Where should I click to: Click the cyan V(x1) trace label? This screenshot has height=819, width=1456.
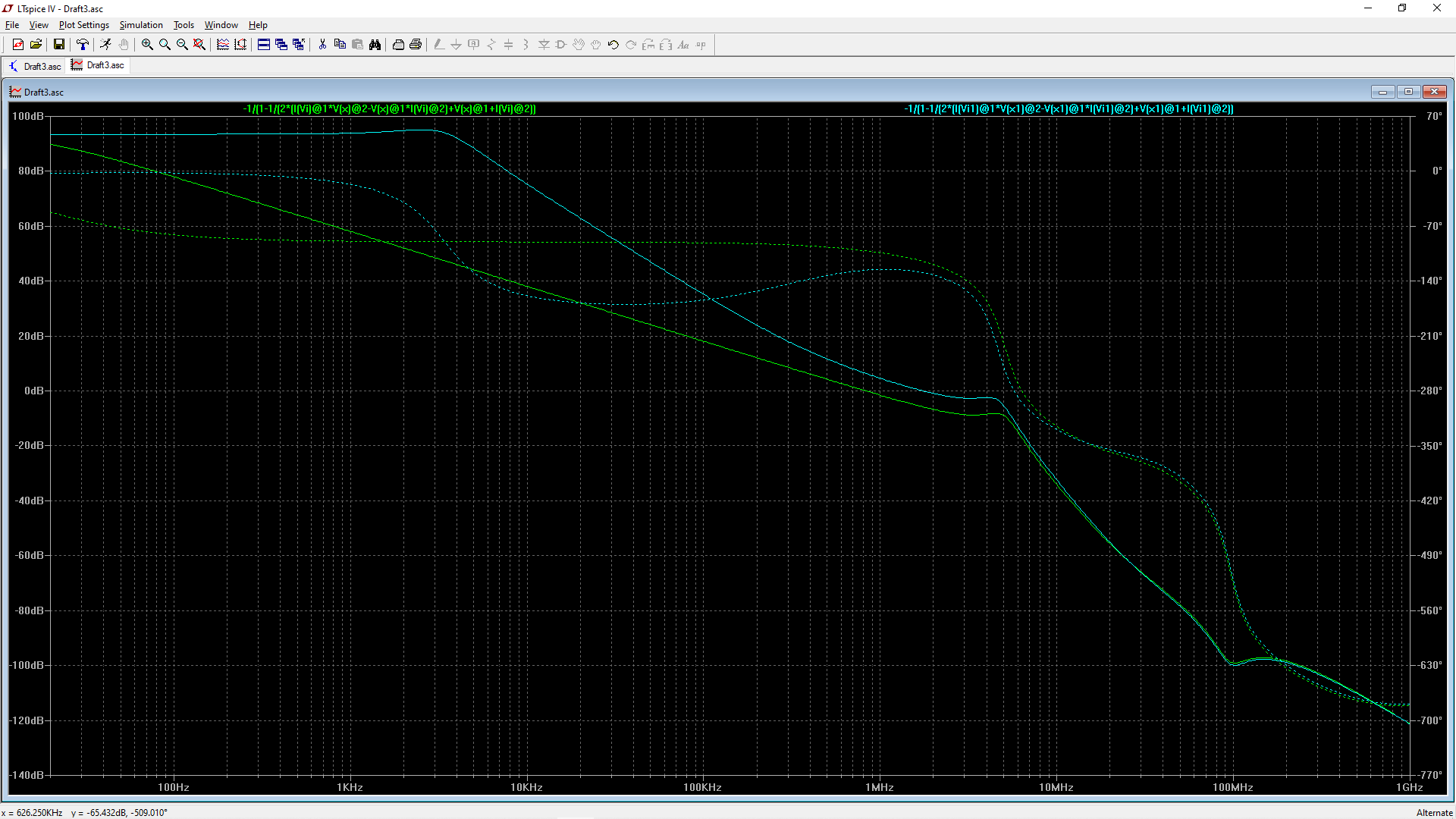pos(1068,108)
